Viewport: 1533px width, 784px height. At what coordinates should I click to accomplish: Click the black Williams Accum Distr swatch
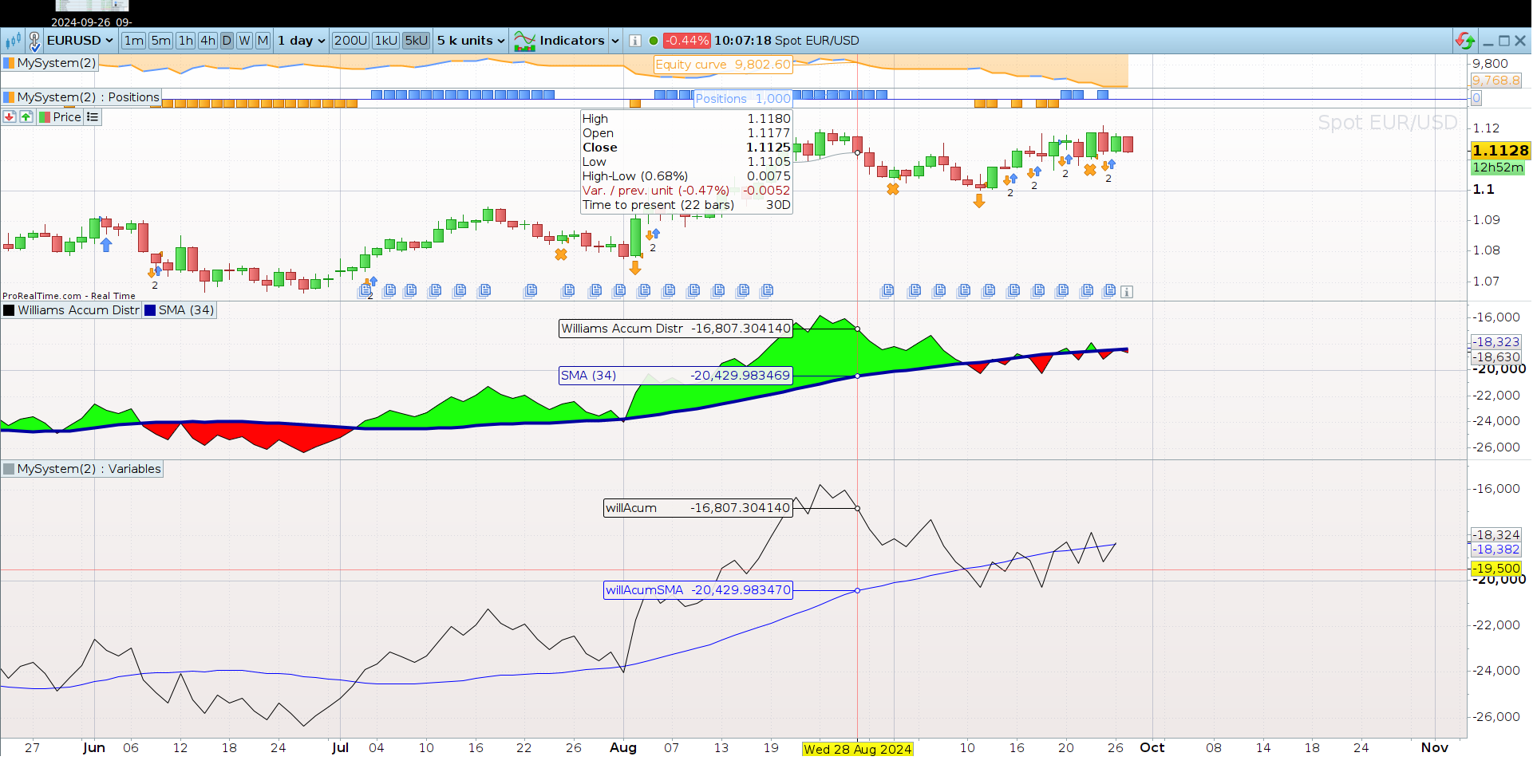click(x=9, y=310)
